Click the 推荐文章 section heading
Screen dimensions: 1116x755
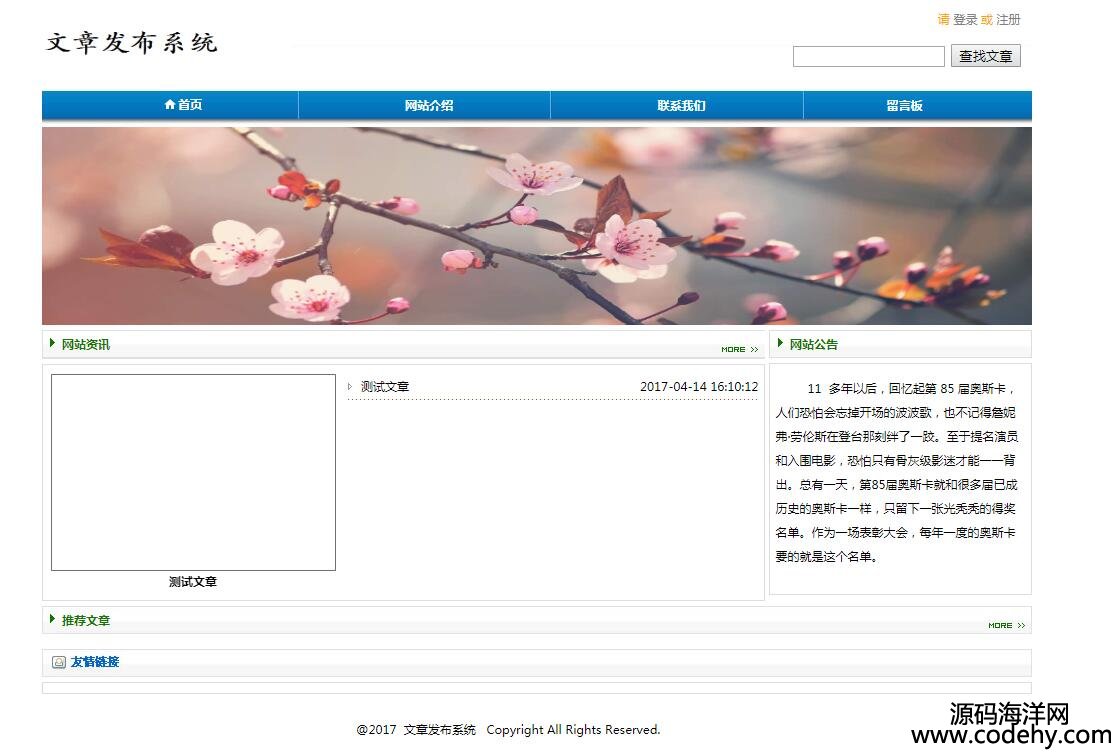click(x=85, y=621)
